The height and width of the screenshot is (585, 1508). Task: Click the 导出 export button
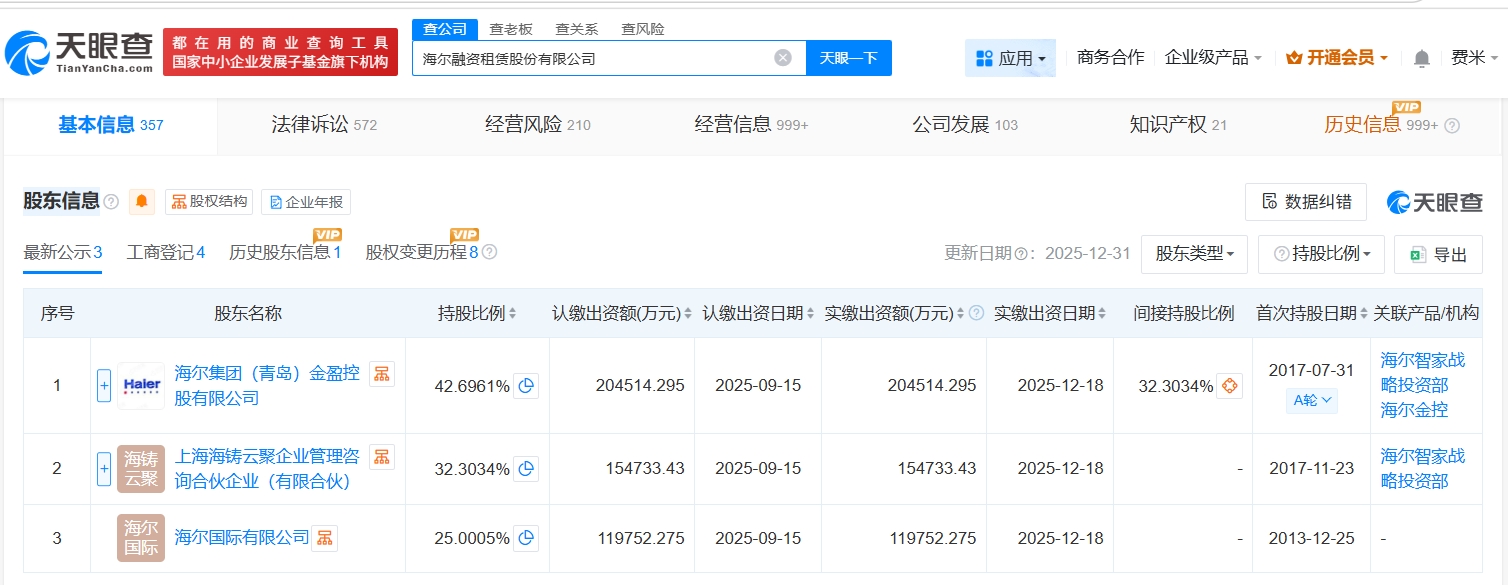pos(1438,254)
